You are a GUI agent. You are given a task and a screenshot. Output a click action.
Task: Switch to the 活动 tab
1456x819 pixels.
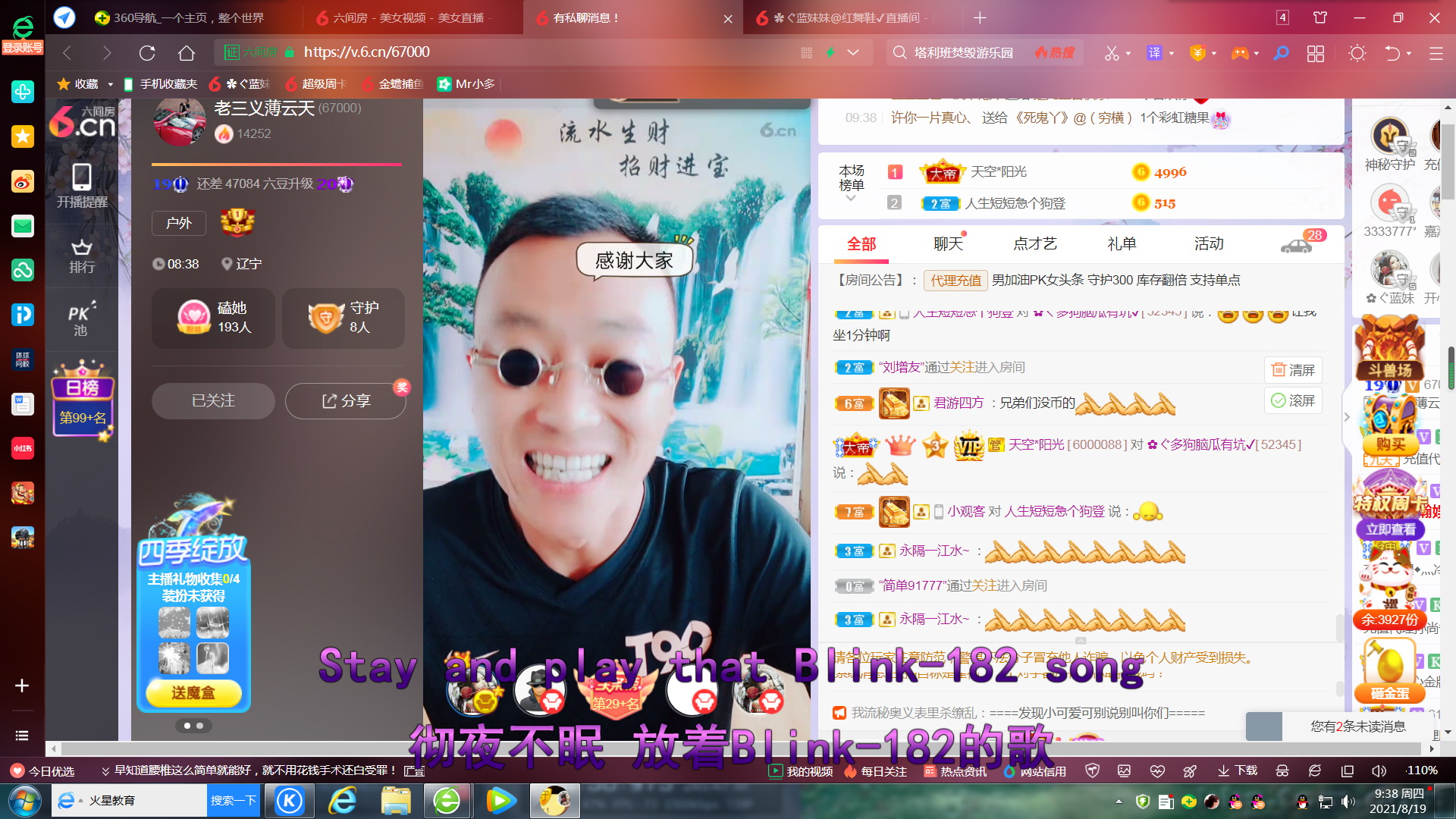(x=1209, y=243)
